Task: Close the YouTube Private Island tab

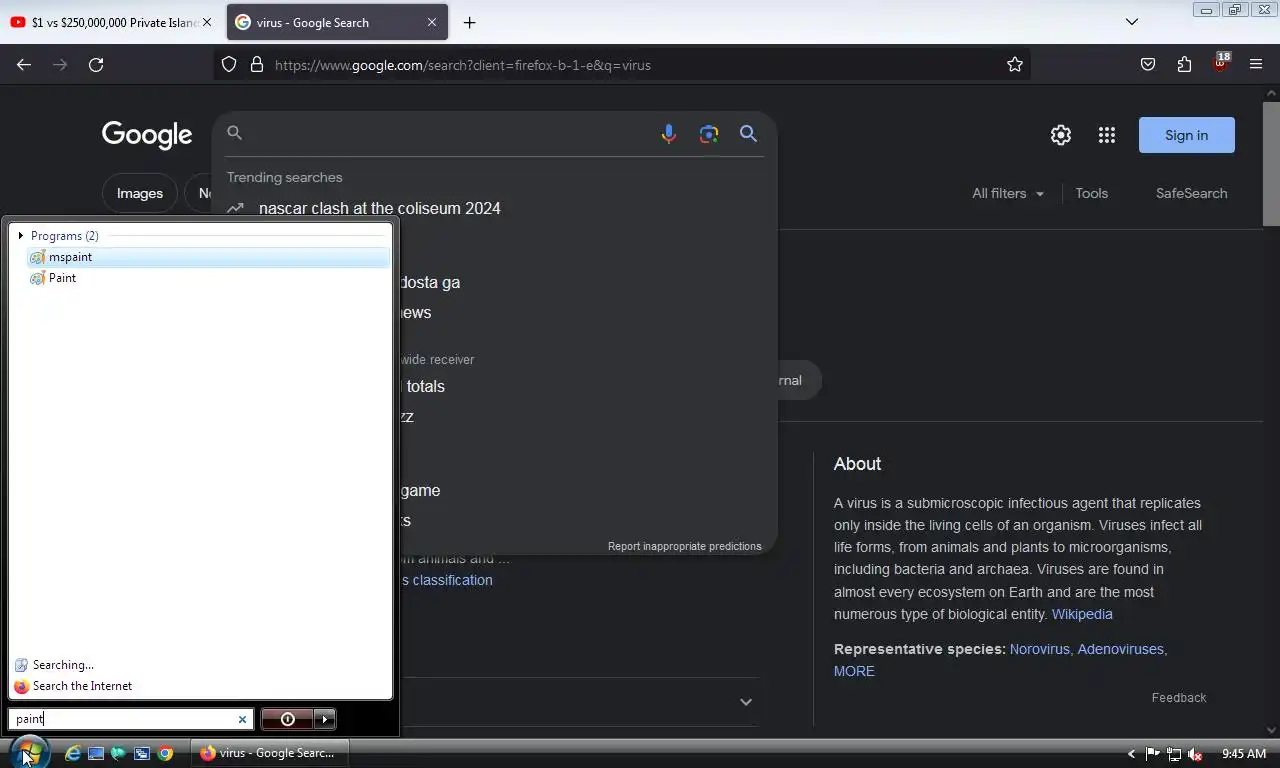Action: point(207,22)
